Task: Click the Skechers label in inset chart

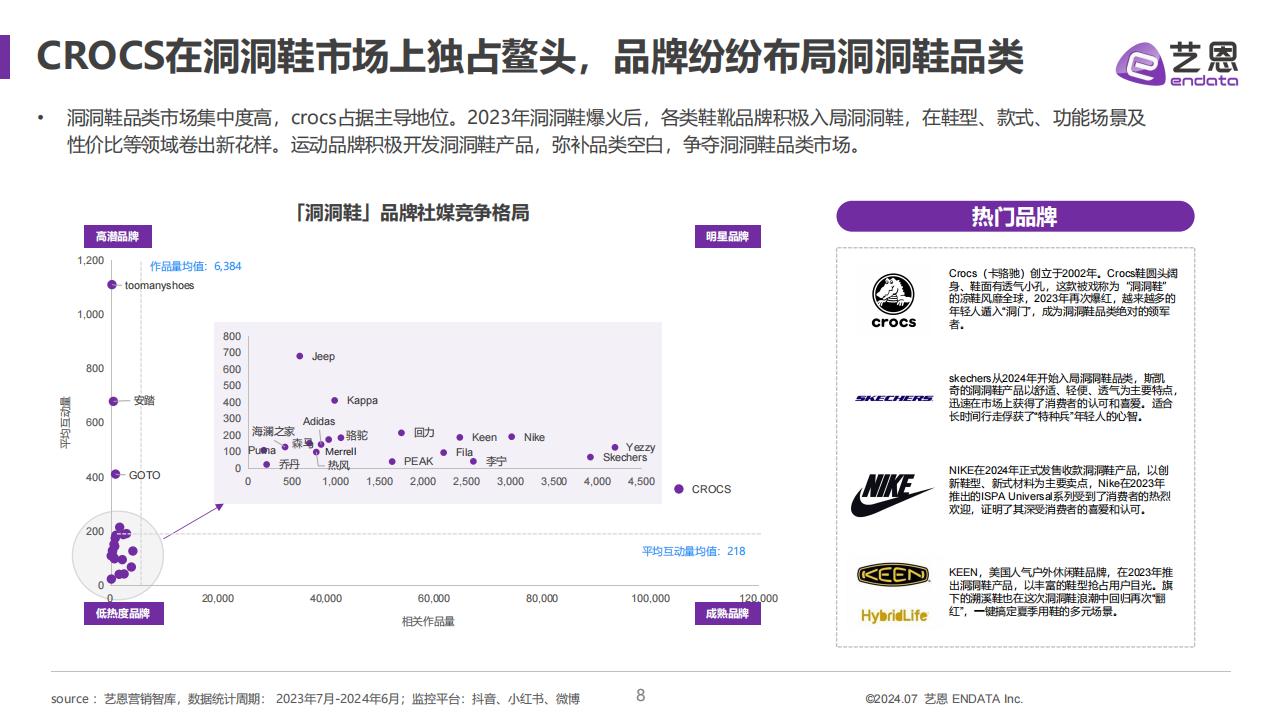Action: point(625,458)
